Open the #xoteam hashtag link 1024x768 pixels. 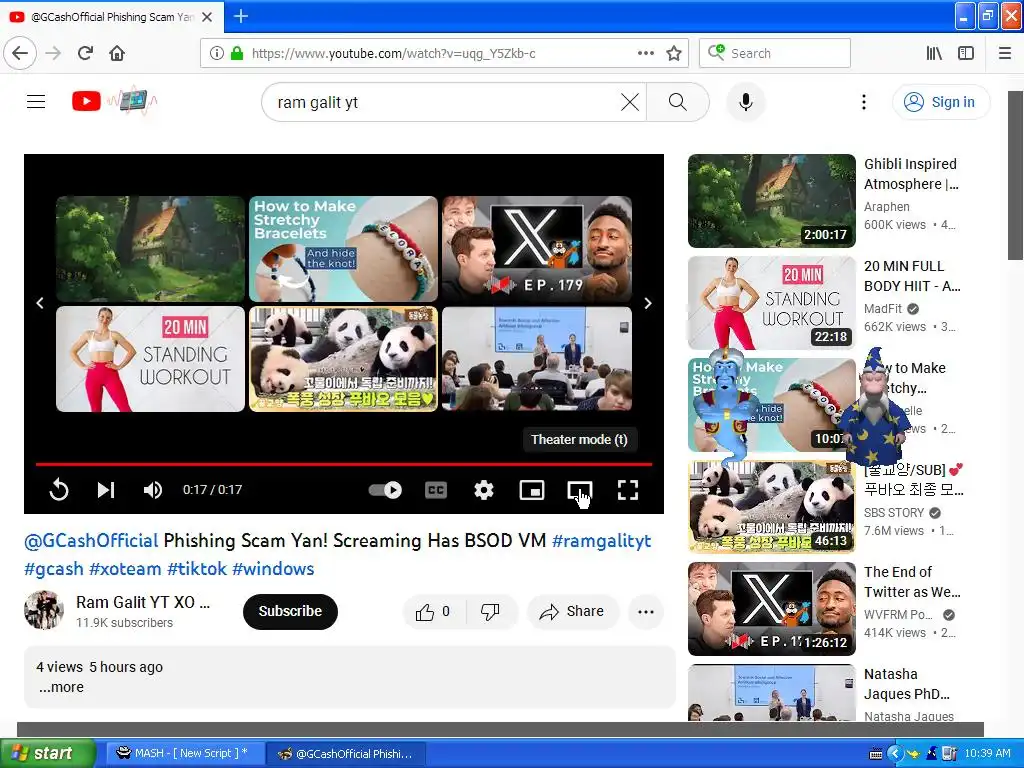coord(125,569)
